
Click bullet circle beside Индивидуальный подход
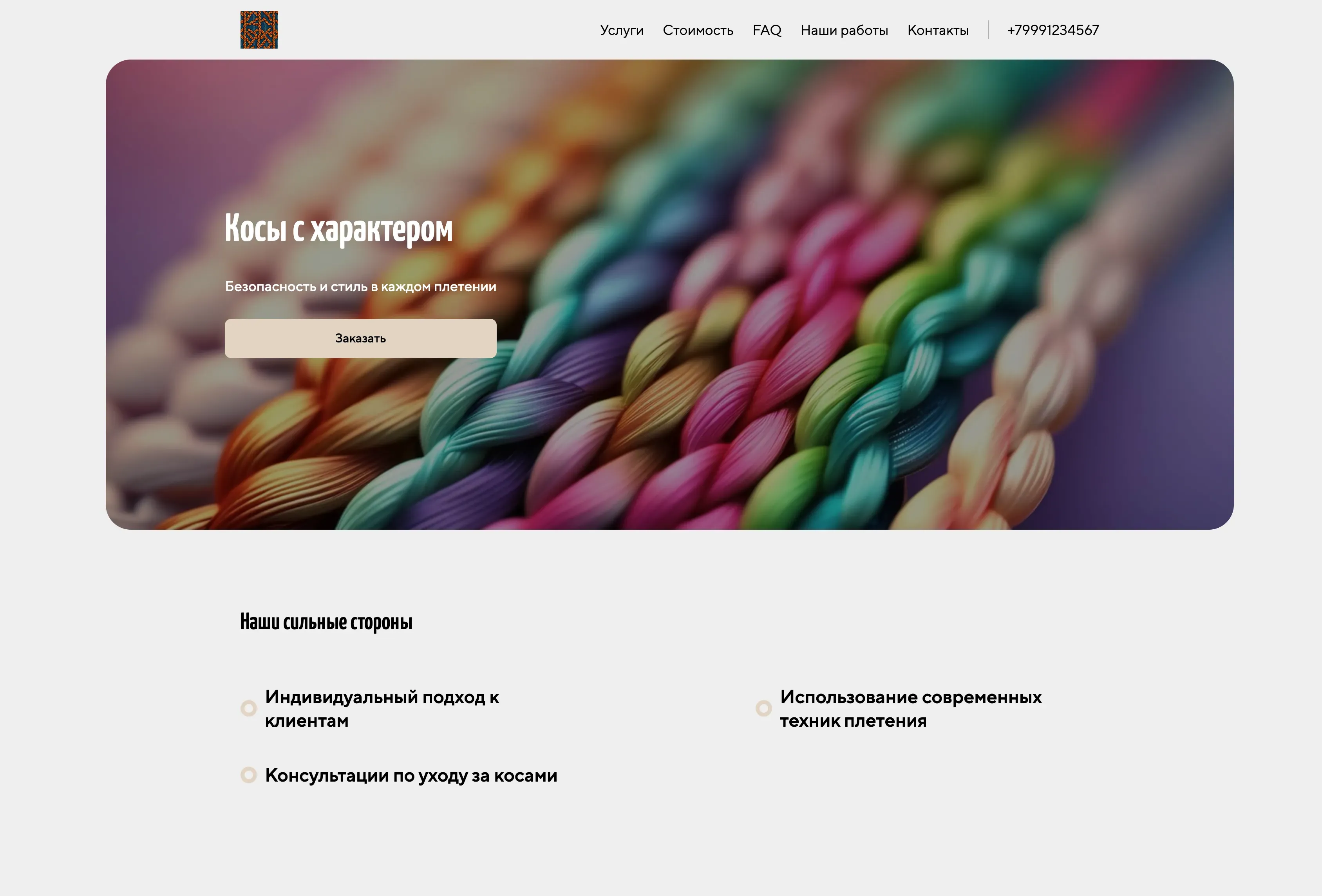point(249,708)
